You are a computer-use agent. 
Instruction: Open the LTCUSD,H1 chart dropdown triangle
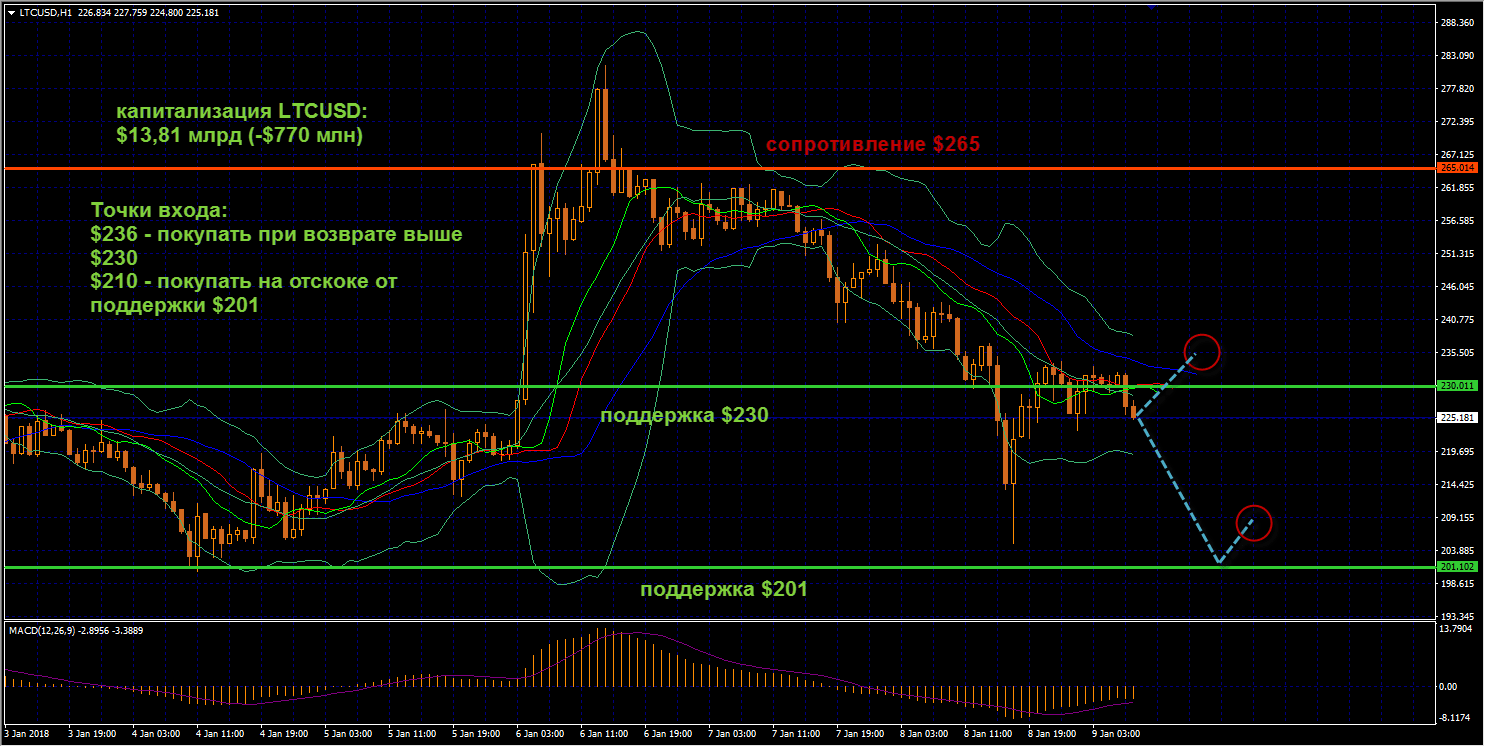[x=11, y=12]
